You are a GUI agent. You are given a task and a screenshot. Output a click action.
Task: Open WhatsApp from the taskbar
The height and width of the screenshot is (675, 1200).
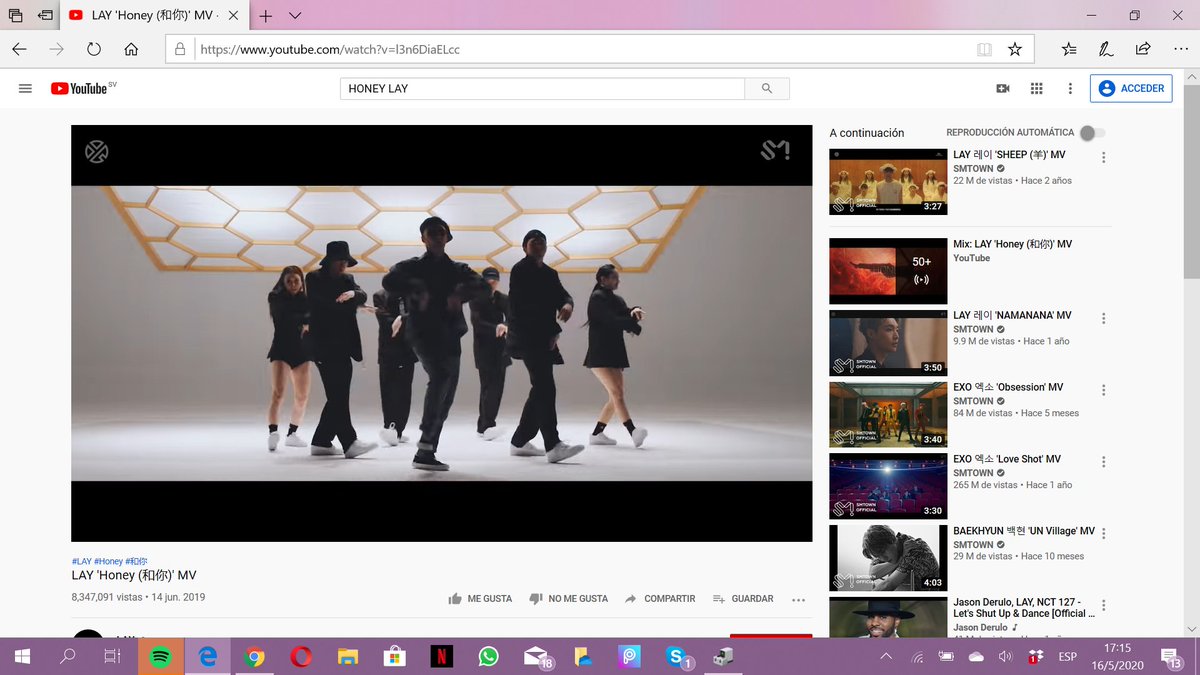point(488,656)
